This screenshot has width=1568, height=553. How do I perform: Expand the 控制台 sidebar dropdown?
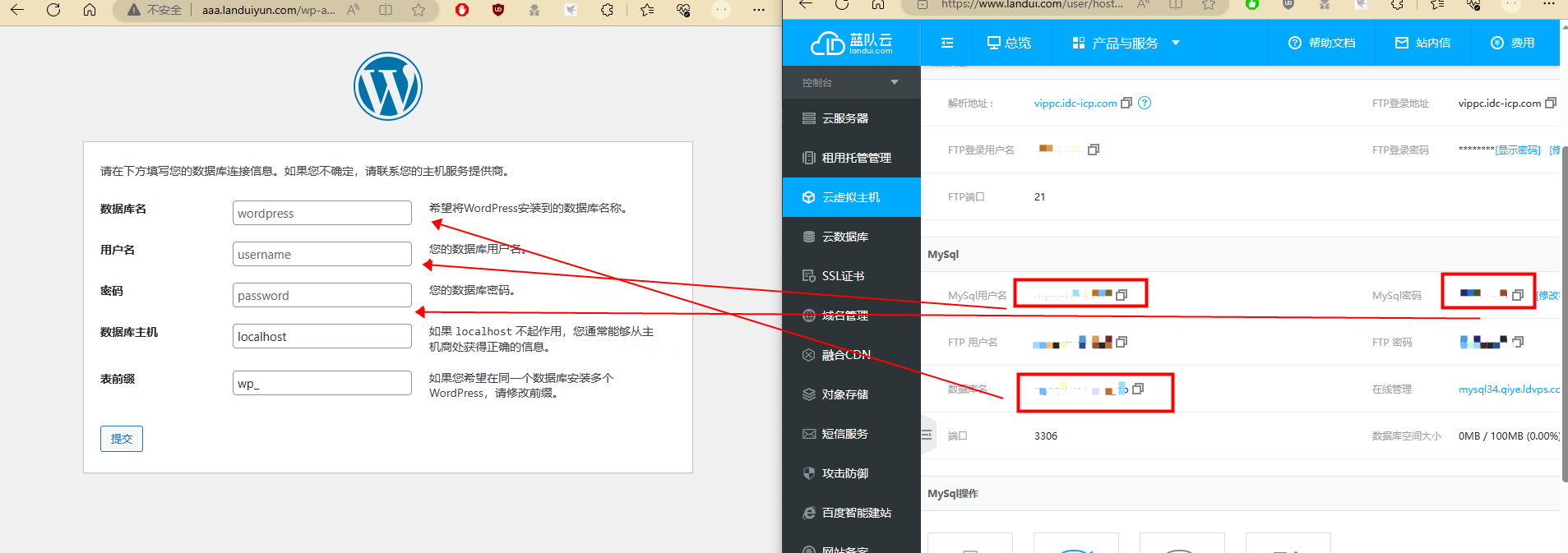852,82
